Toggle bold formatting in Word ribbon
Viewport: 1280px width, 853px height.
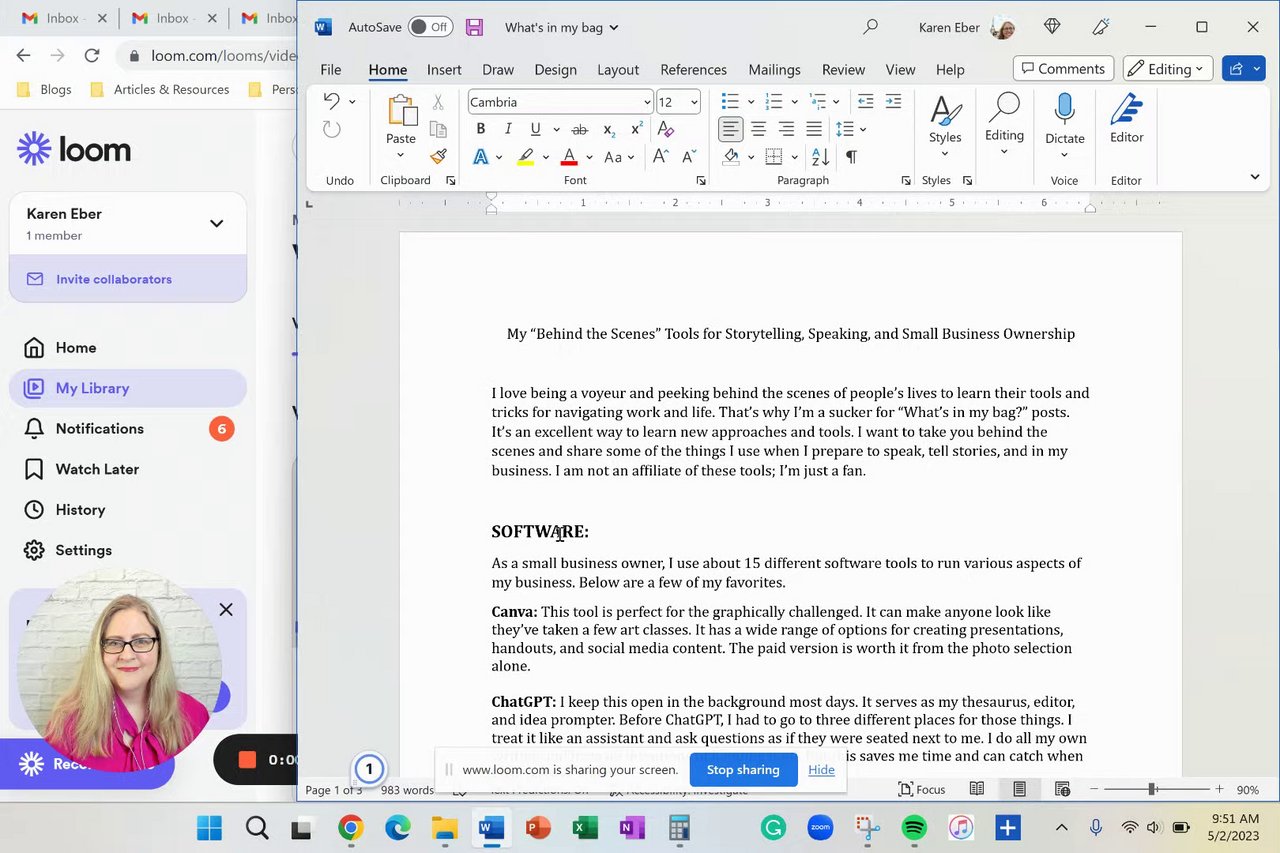(481, 129)
